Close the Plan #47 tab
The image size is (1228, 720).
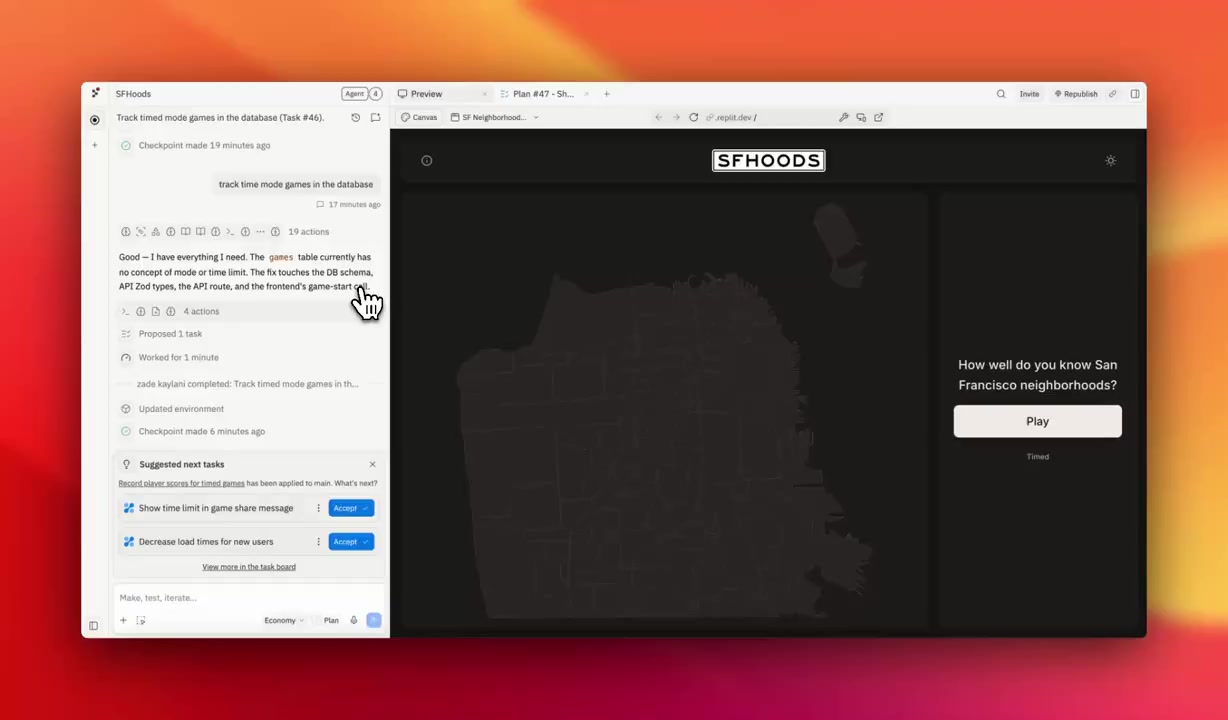pyautogui.click(x=586, y=94)
